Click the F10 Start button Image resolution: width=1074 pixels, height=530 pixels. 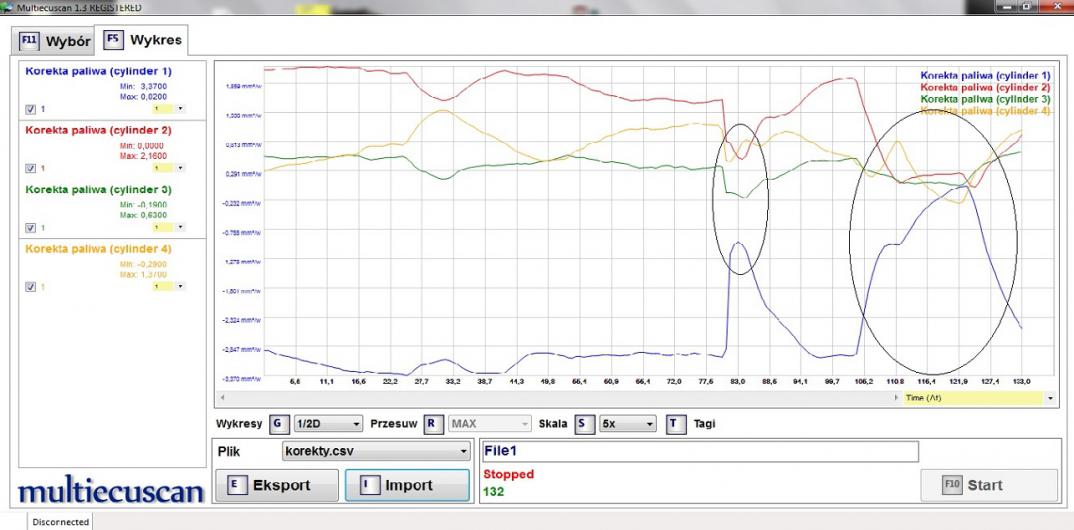[x=989, y=485]
